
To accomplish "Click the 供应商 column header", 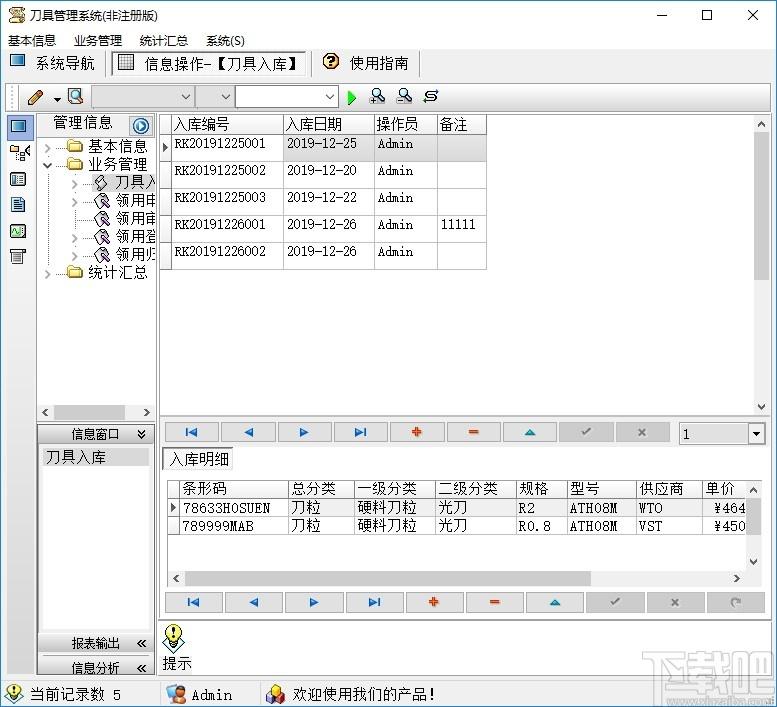I will click(669, 489).
